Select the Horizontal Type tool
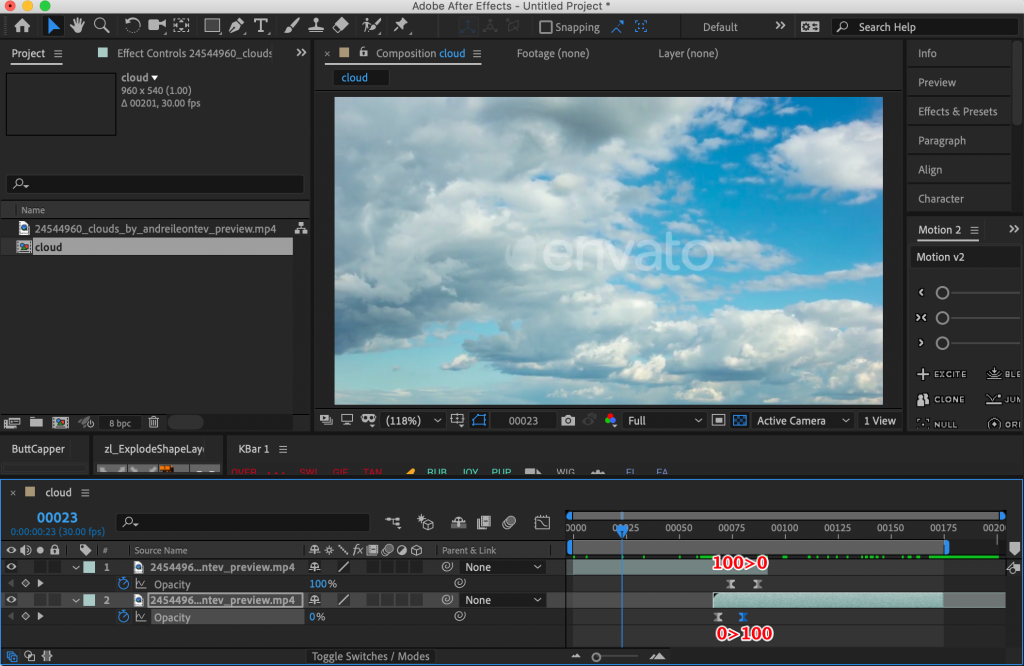This screenshot has width=1024, height=666. point(261,26)
